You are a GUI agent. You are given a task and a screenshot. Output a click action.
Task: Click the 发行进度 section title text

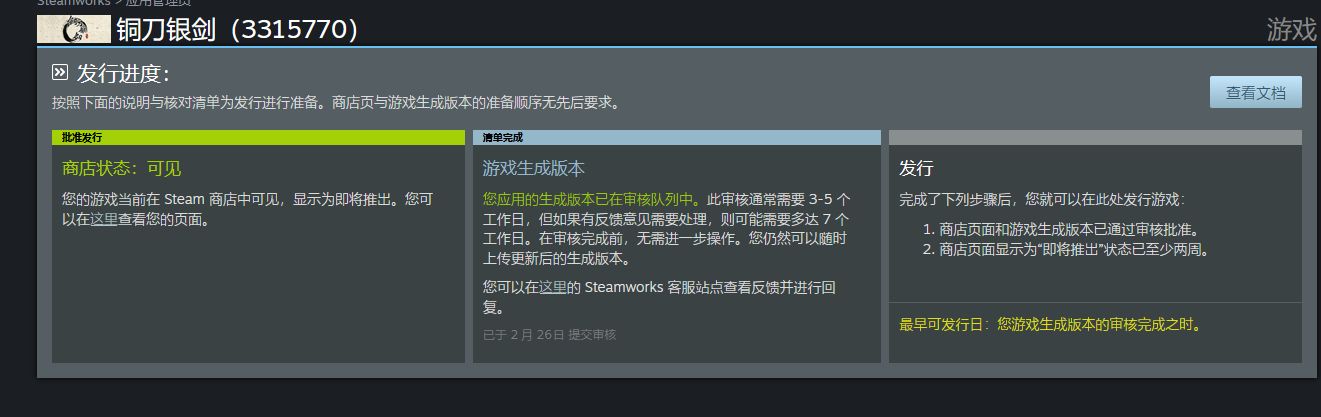pyautogui.click(x=123, y=74)
